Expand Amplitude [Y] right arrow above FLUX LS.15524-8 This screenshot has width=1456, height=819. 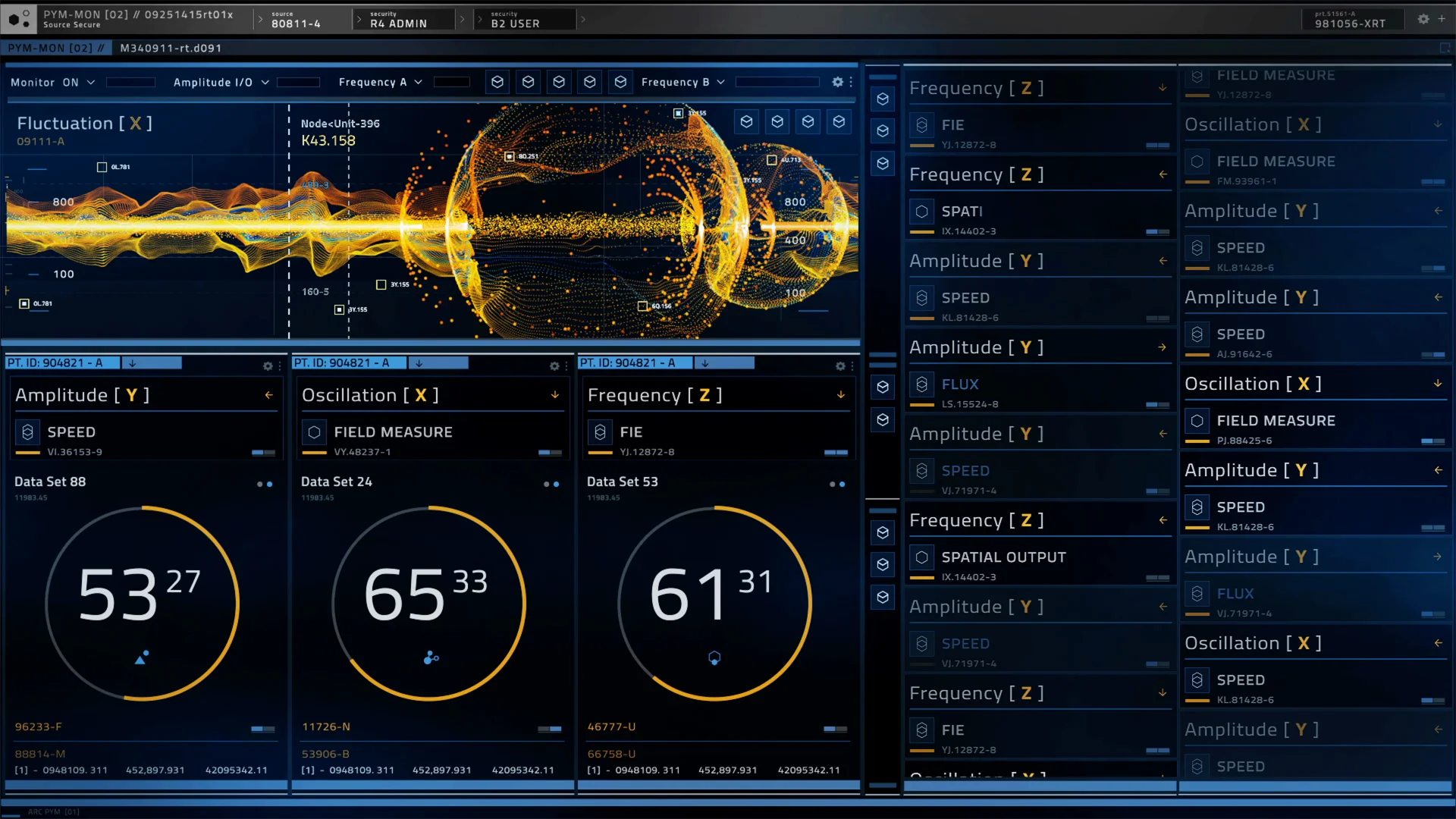click(1163, 347)
